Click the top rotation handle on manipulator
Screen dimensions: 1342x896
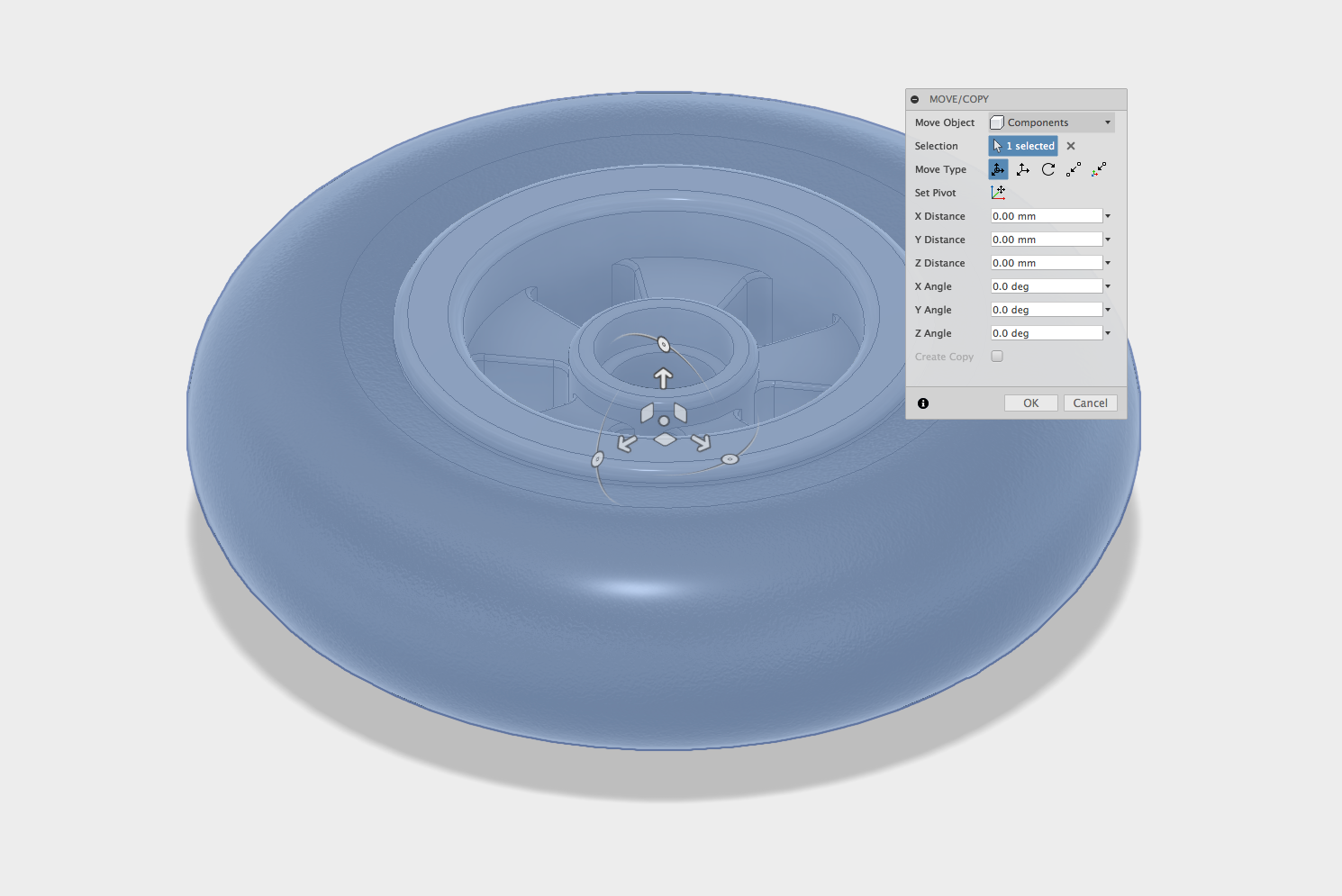click(x=664, y=344)
